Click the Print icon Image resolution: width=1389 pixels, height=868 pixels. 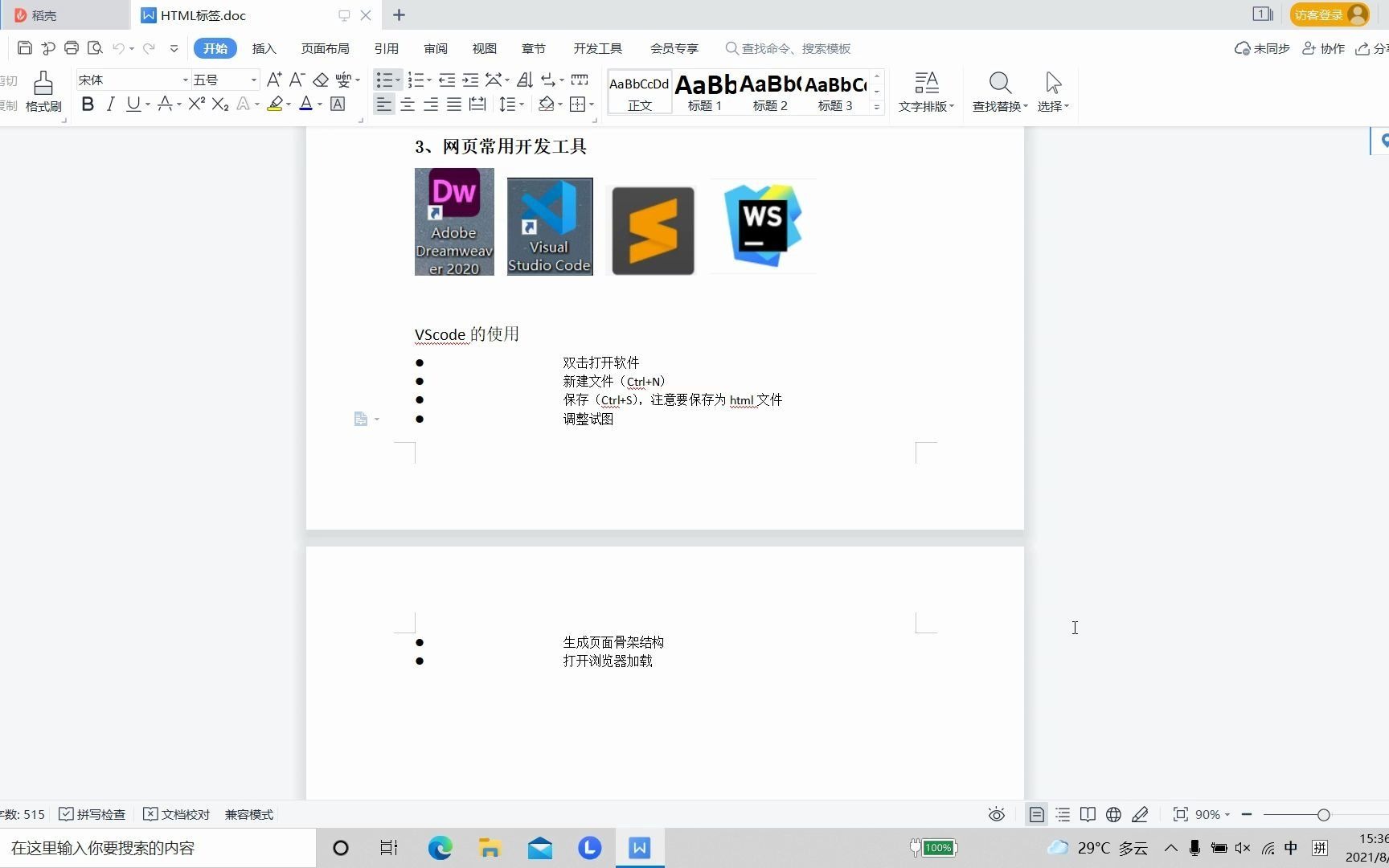71,48
